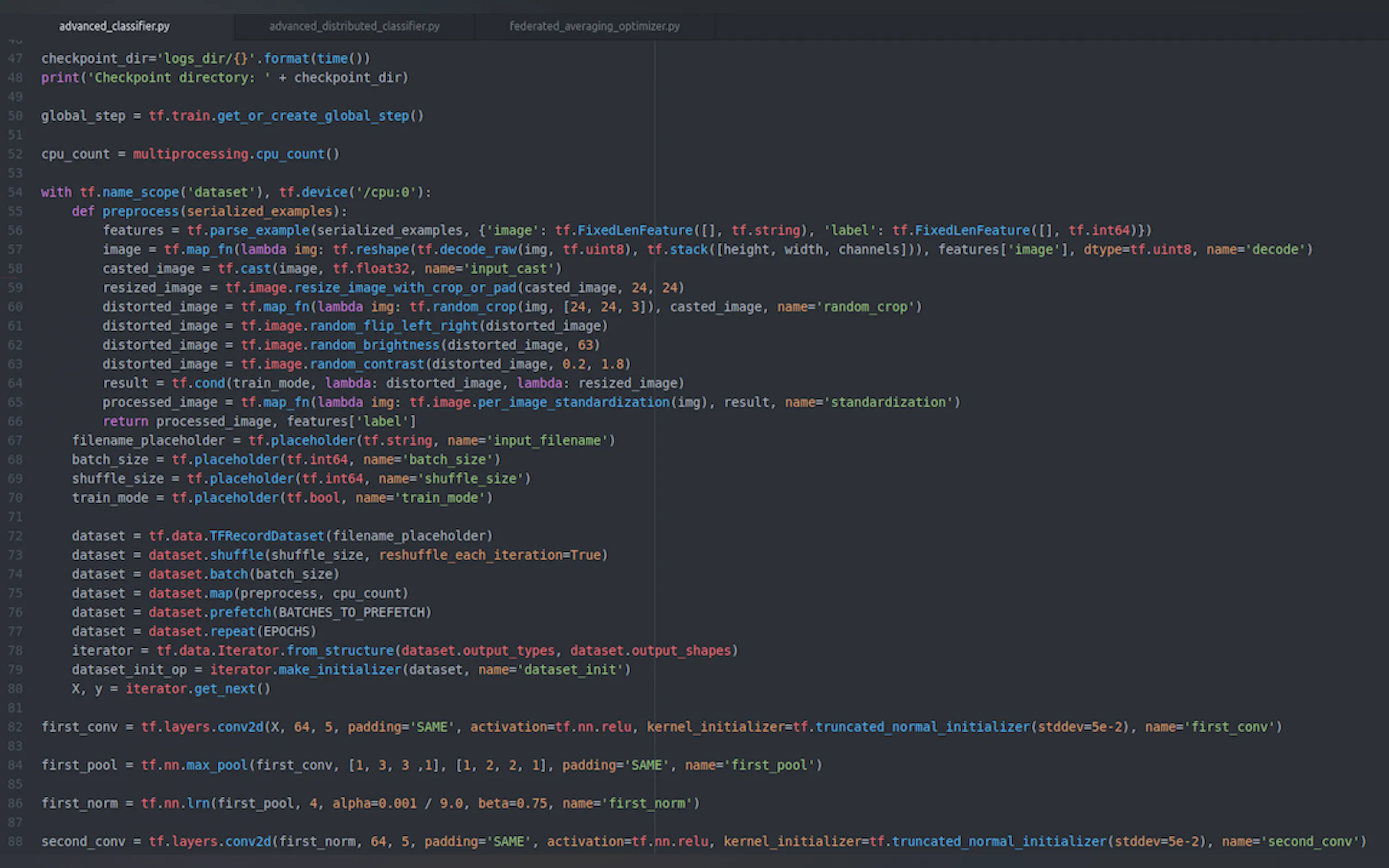
Task: Click the 'preprocess' function name on line 55
Action: click(x=141, y=211)
